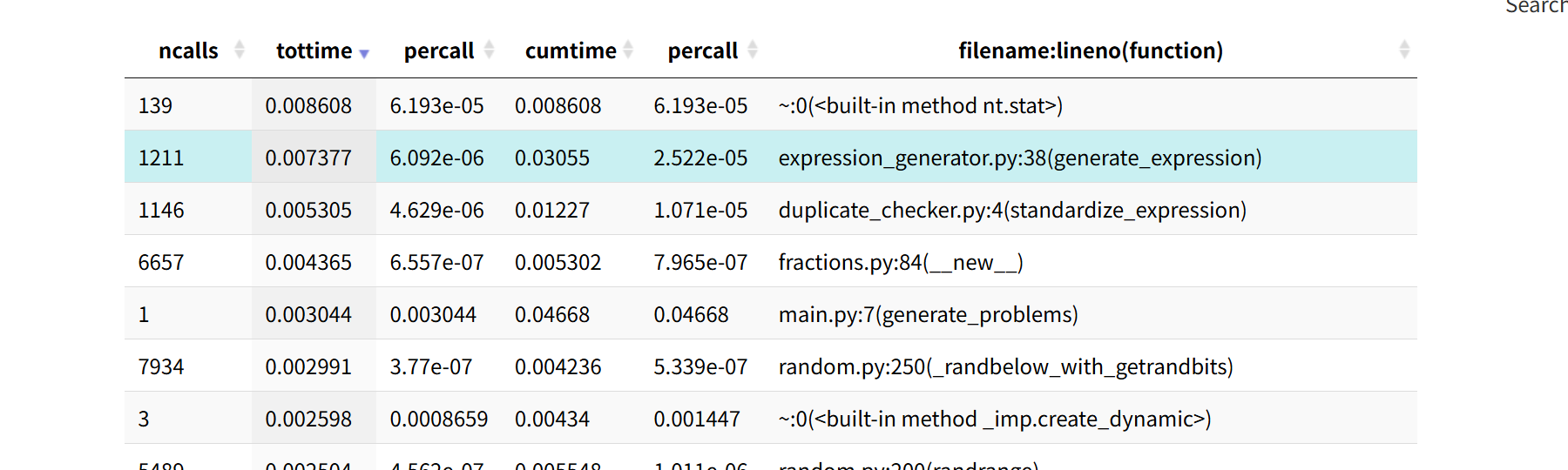Click the ncalls value 1211
The width and height of the screenshot is (1568, 470).
pyautogui.click(x=161, y=158)
